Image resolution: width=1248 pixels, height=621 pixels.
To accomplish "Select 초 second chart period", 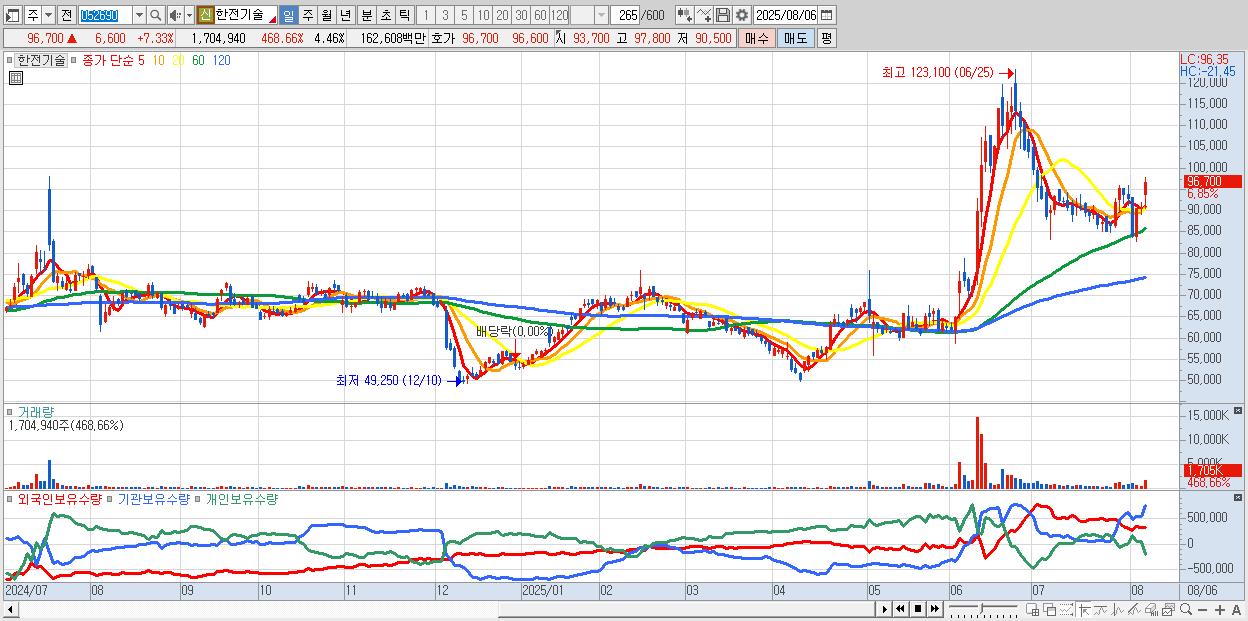I will (385, 15).
